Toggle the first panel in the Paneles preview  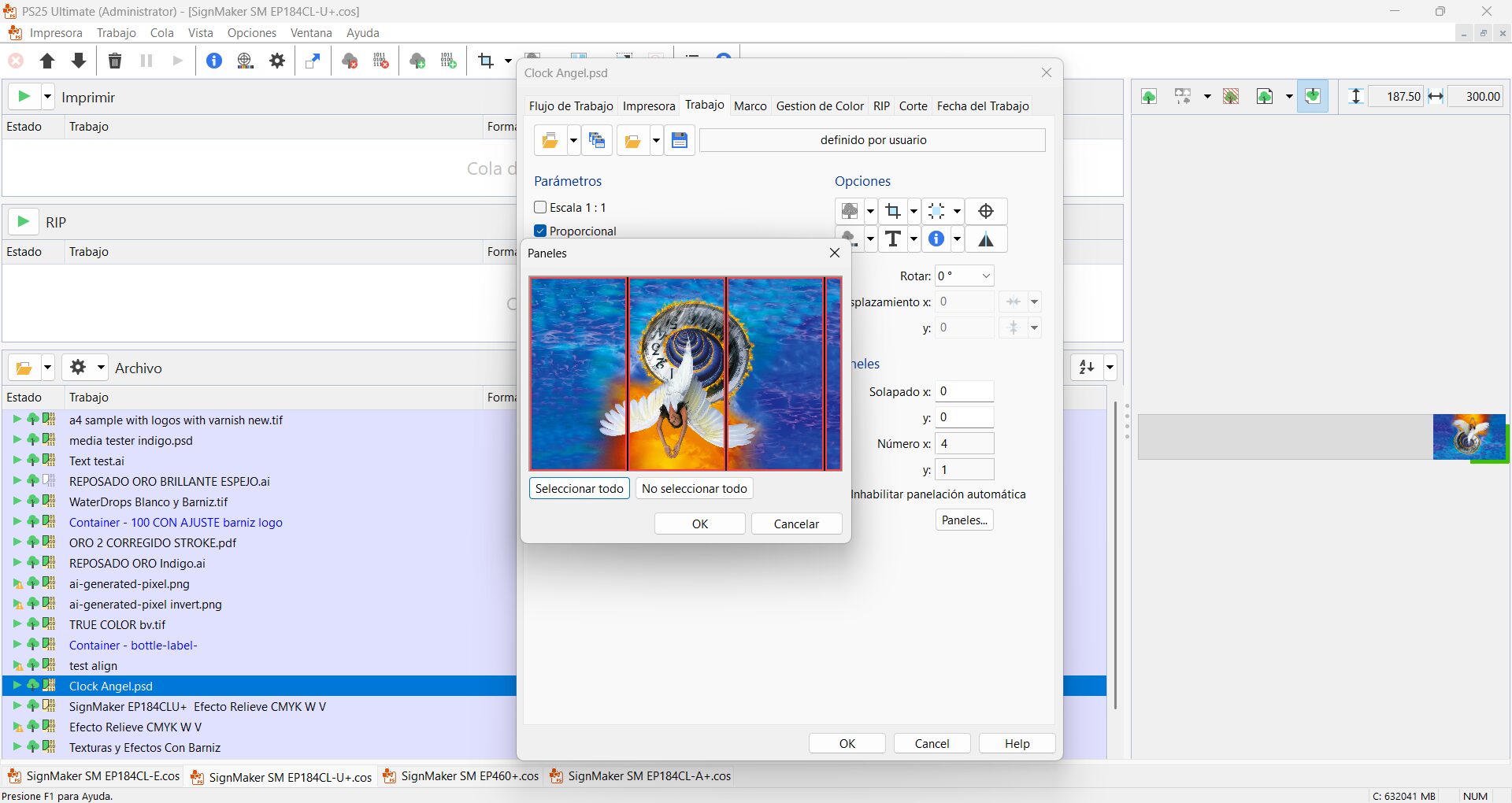[578, 373]
